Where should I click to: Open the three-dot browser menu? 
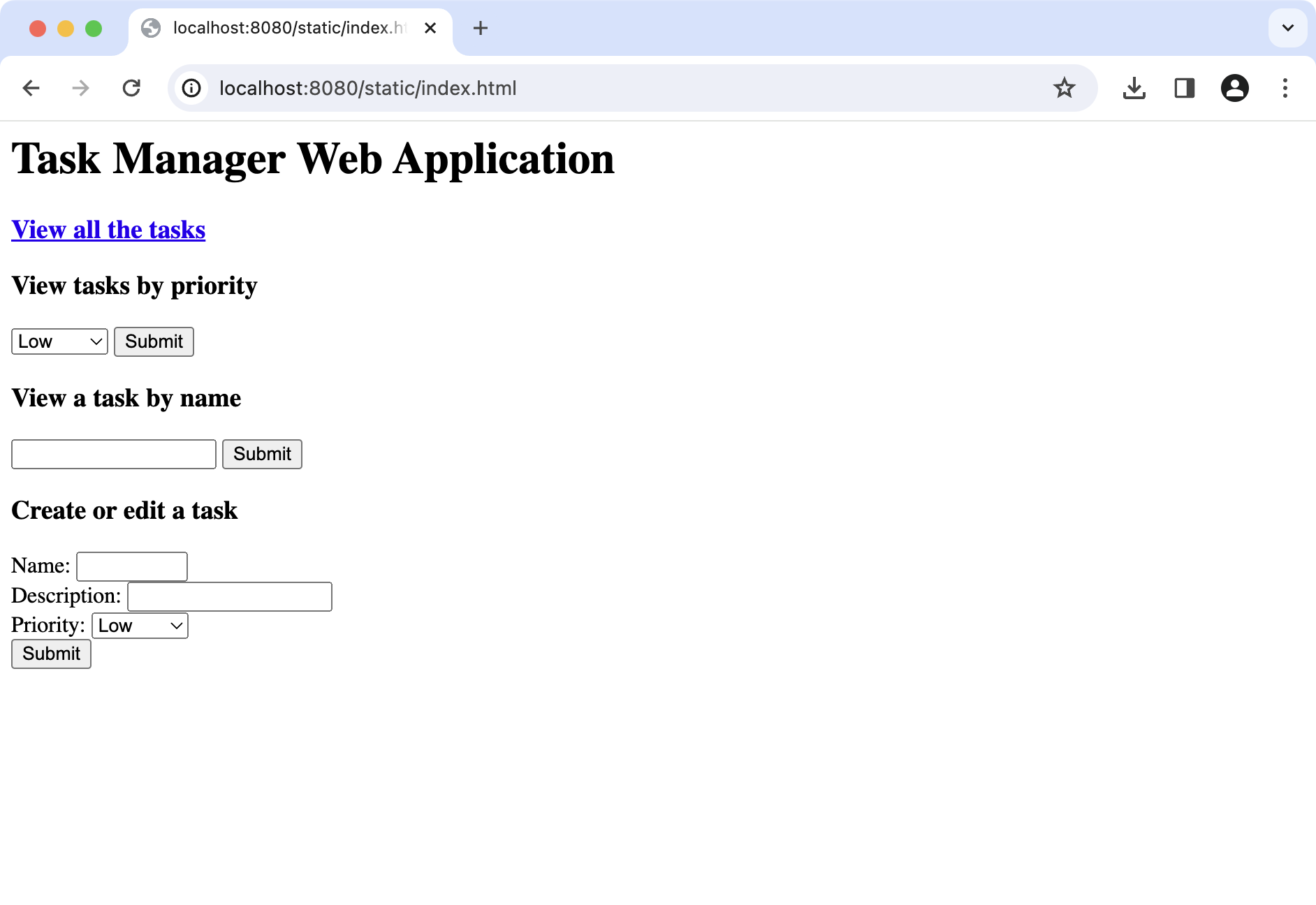pos(1285,88)
